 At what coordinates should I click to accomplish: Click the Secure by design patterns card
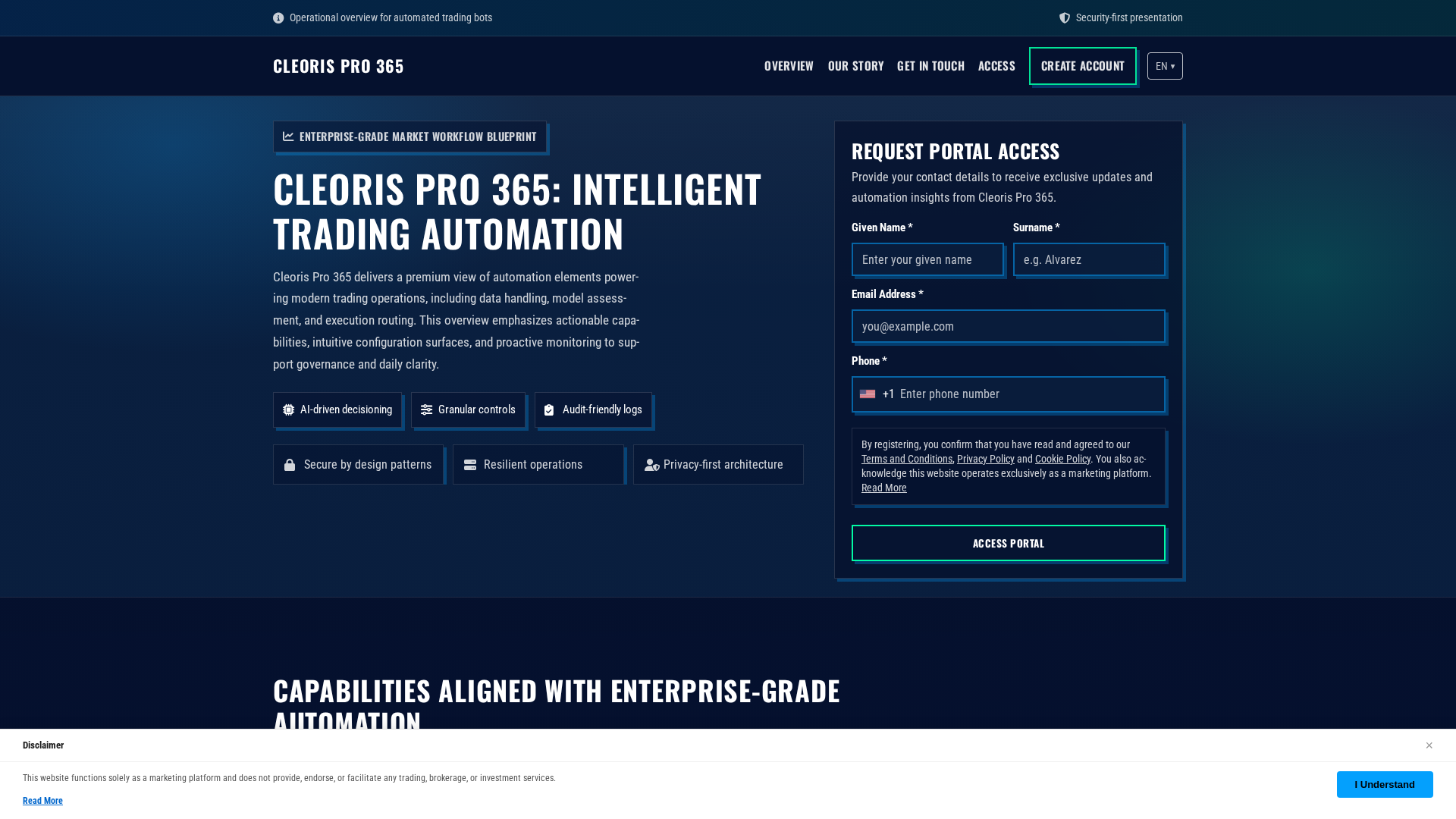(358, 465)
